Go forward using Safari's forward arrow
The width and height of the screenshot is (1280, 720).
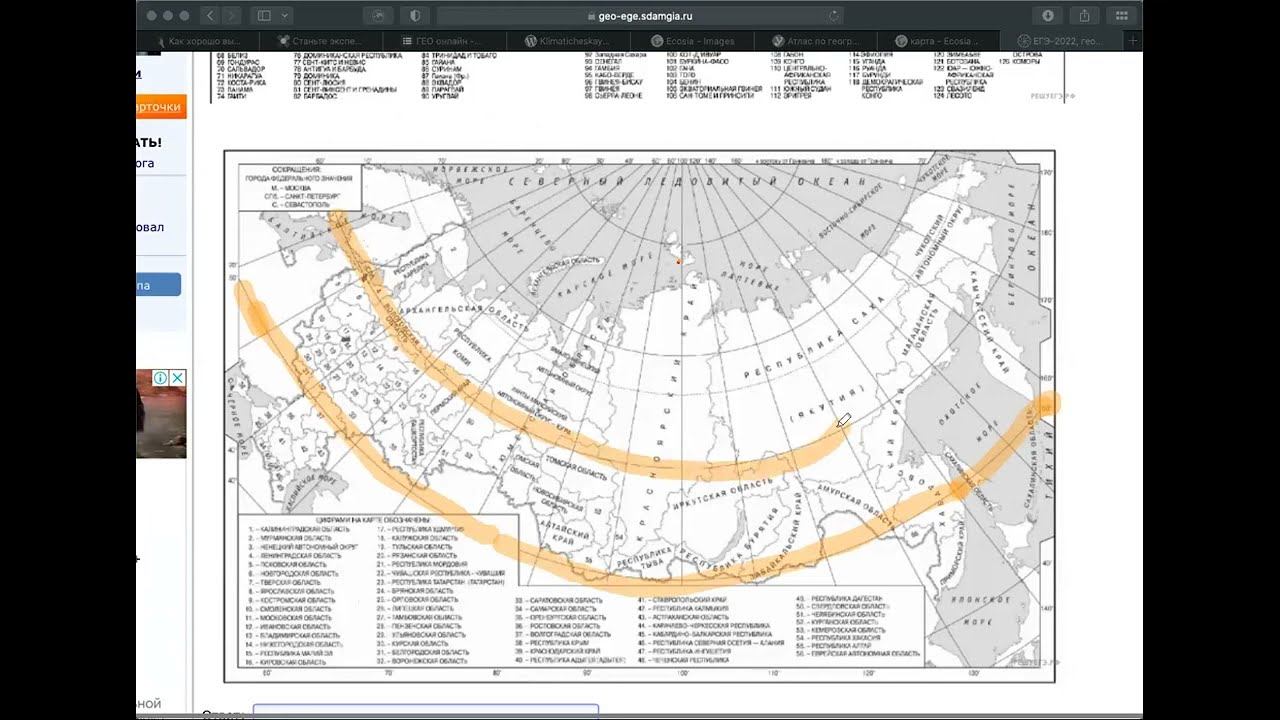click(232, 16)
